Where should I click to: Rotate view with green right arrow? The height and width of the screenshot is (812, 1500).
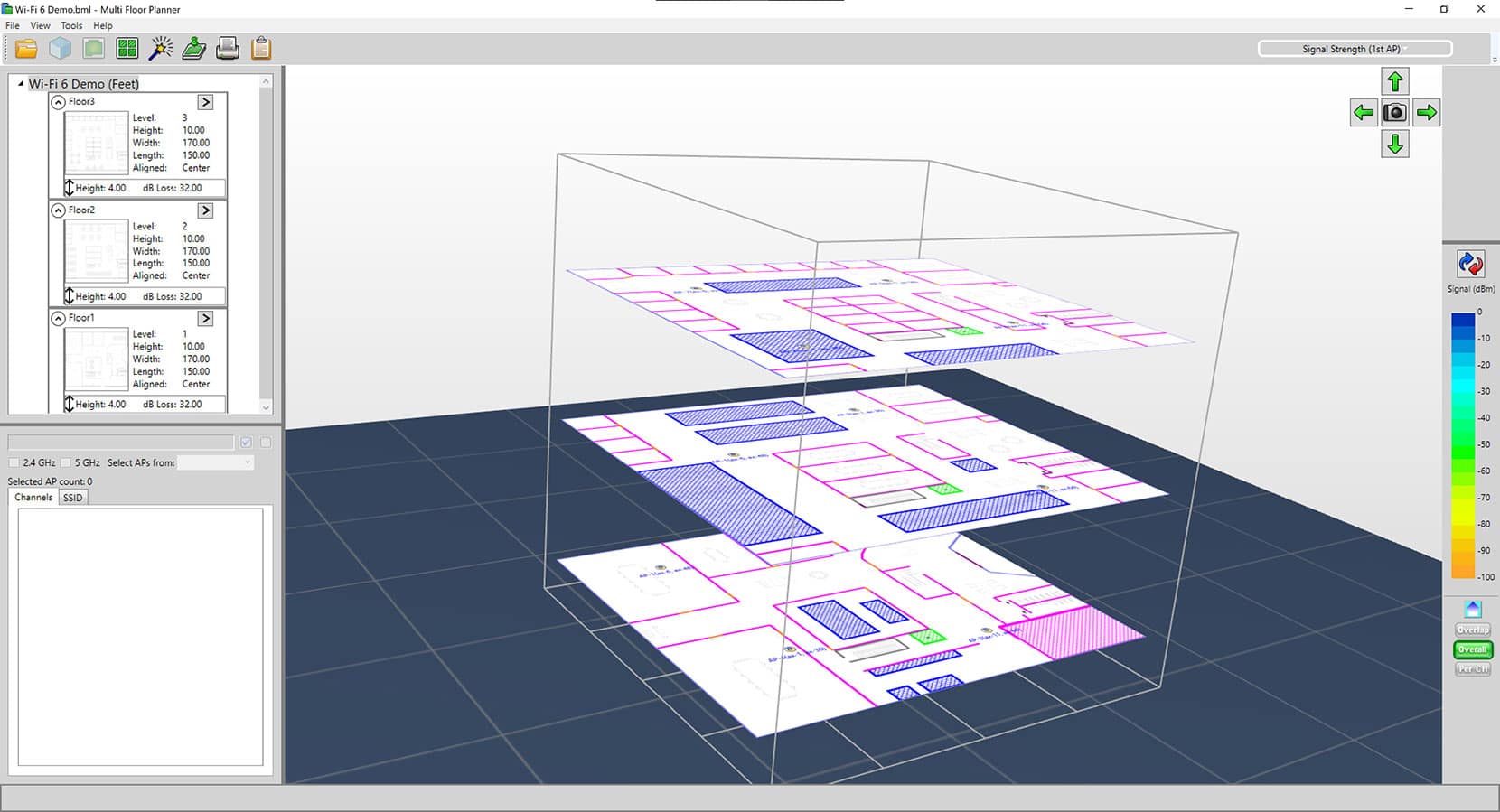tap(1427, 113)
